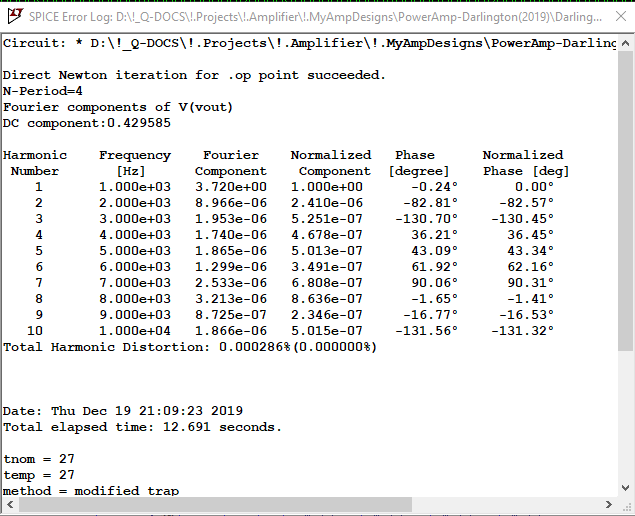Screen dimensions: 635x516
Task: Click the 'Fourier Component' column header
Action: 231,163
